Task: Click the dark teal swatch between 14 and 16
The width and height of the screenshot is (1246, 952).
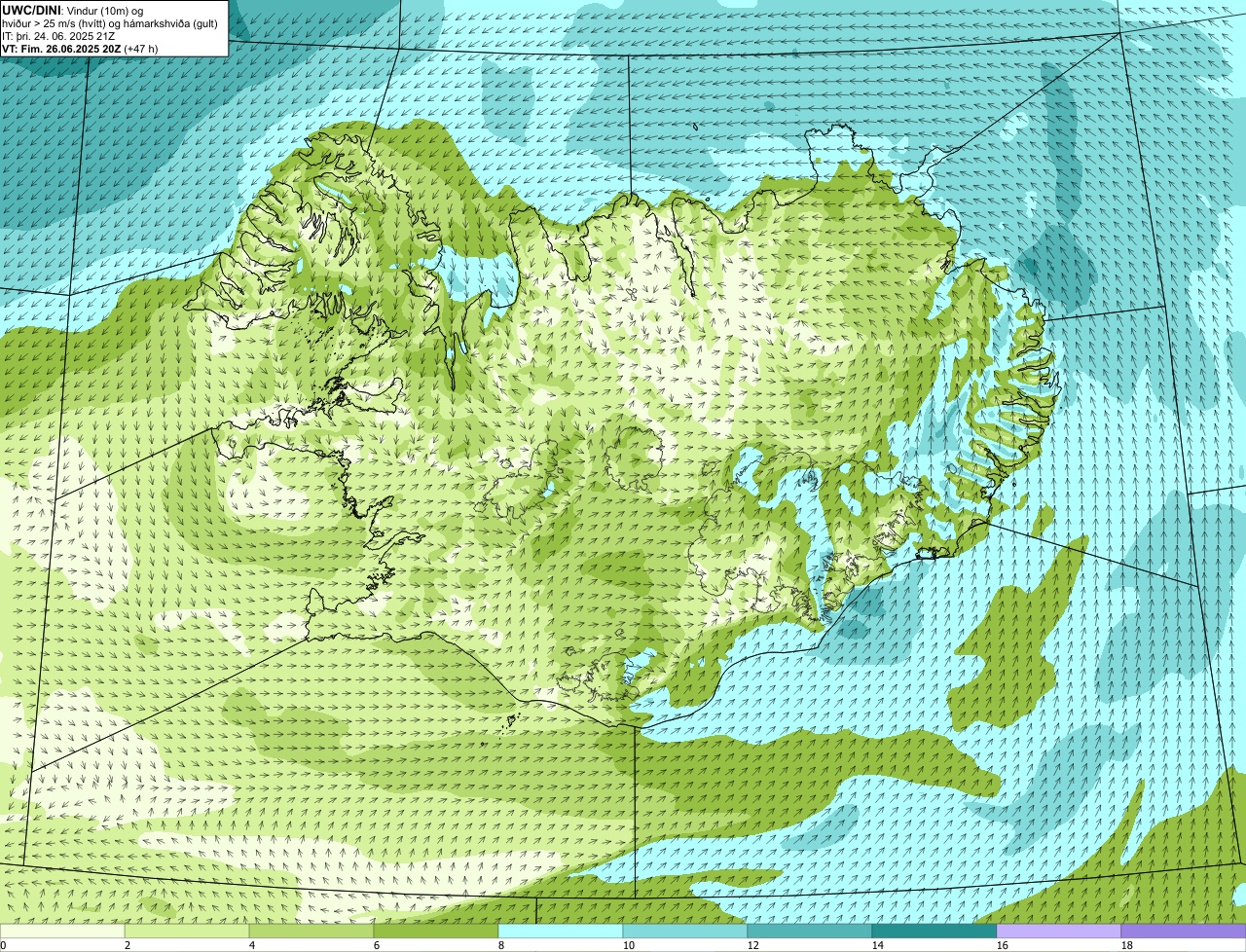Action: [934, 932]
